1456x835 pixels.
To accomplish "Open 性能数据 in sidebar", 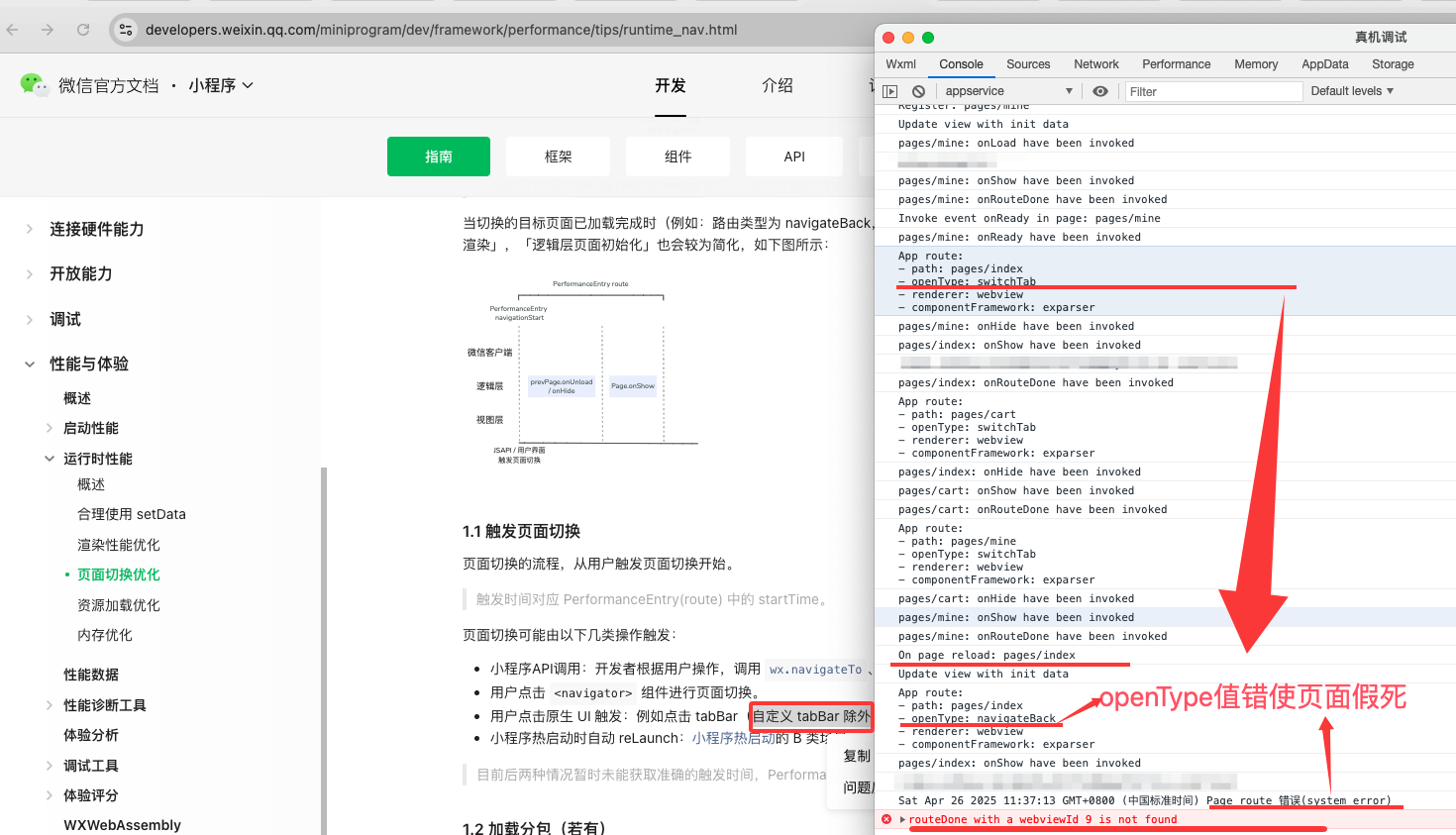I will pos(91,675).
